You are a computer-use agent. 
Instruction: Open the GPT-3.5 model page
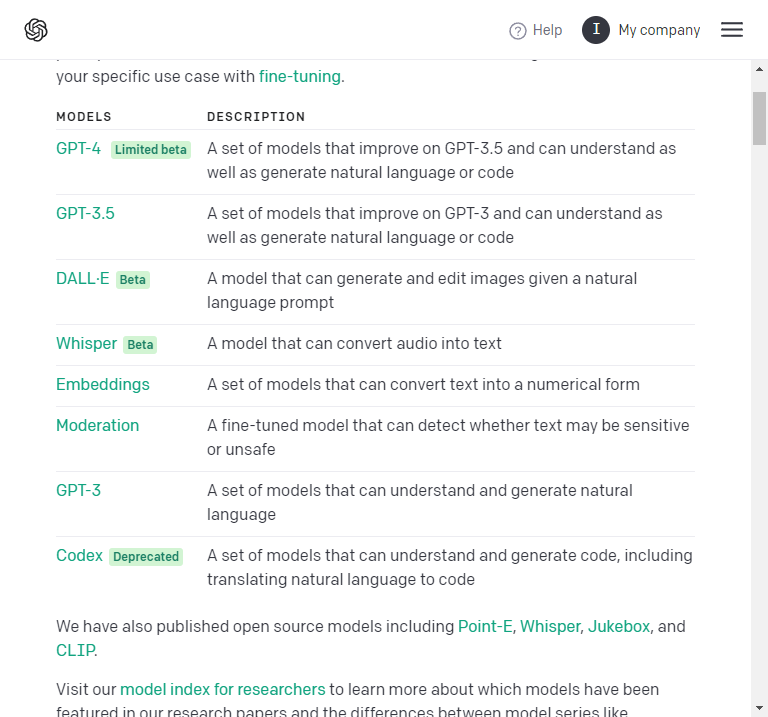tap(85, 213)
